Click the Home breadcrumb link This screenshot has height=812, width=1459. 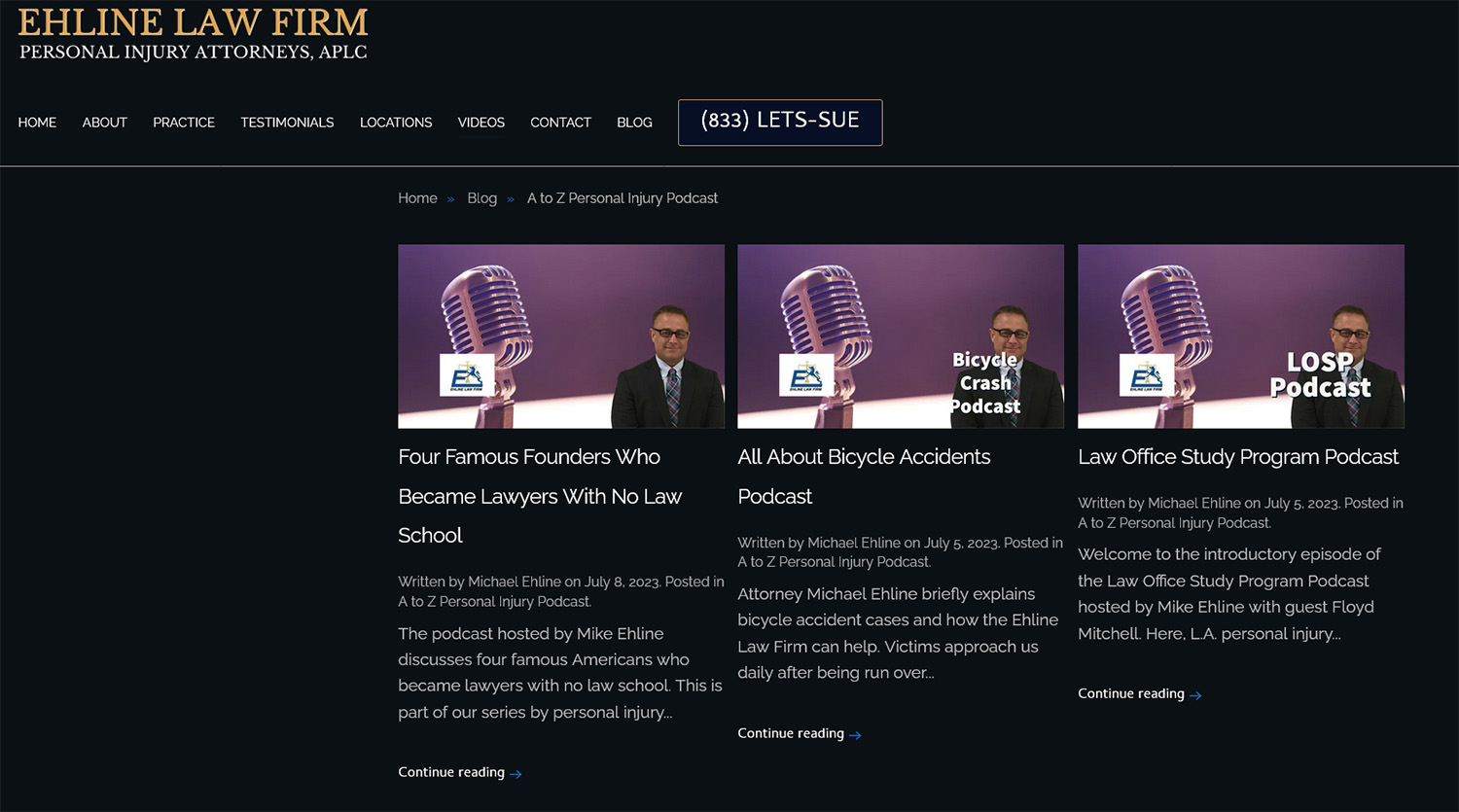(x=417, y=198)
